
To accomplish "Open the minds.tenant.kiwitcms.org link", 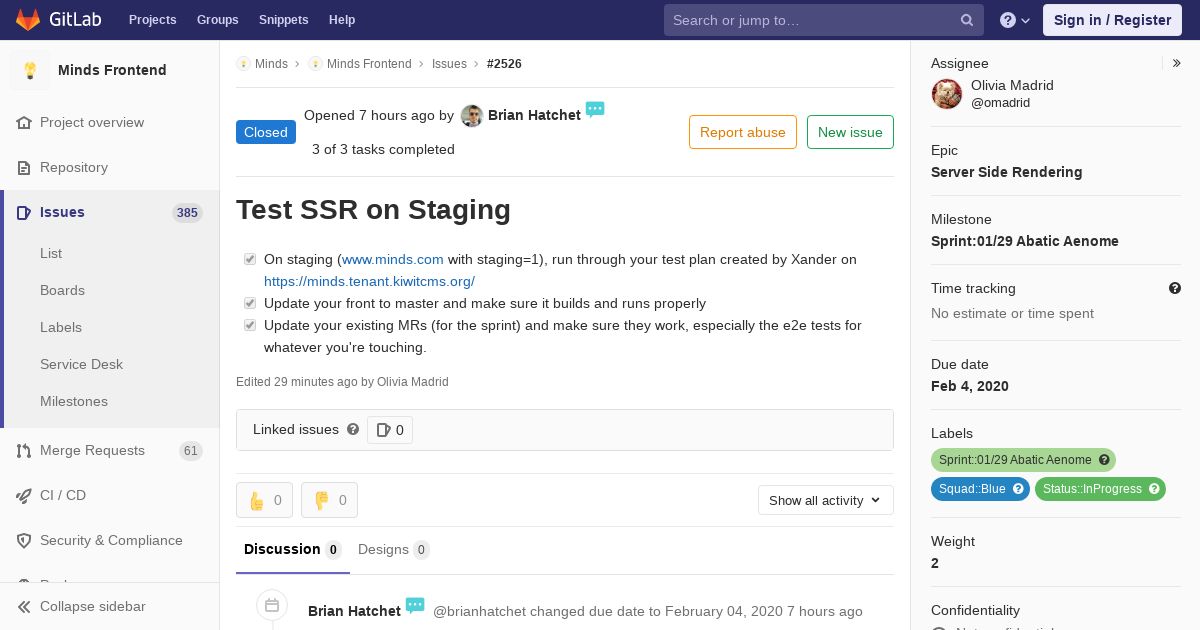I will tap(369, 281).
